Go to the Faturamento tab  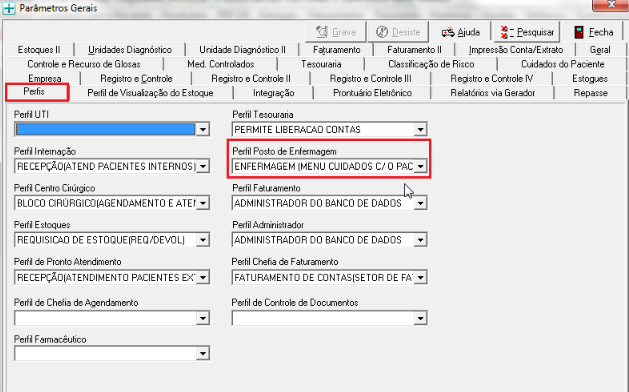[x=337, y=50]
